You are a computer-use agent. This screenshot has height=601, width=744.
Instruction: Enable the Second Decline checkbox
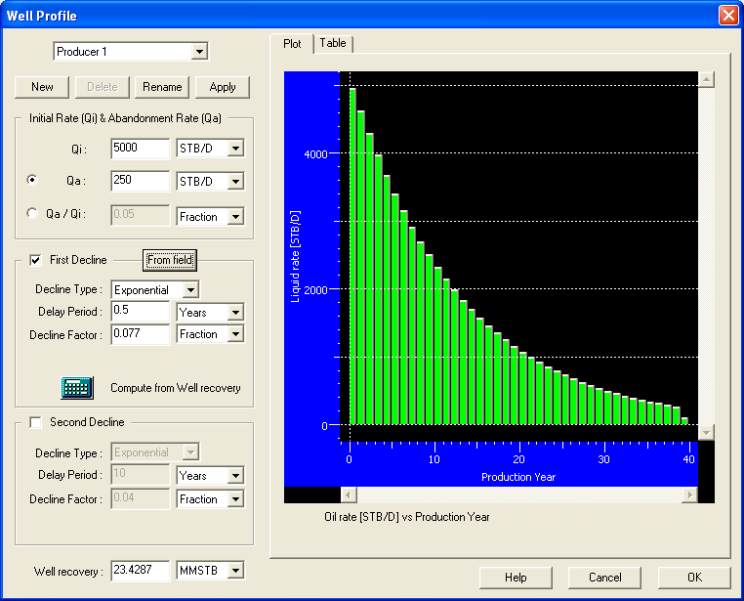point(36,422)
